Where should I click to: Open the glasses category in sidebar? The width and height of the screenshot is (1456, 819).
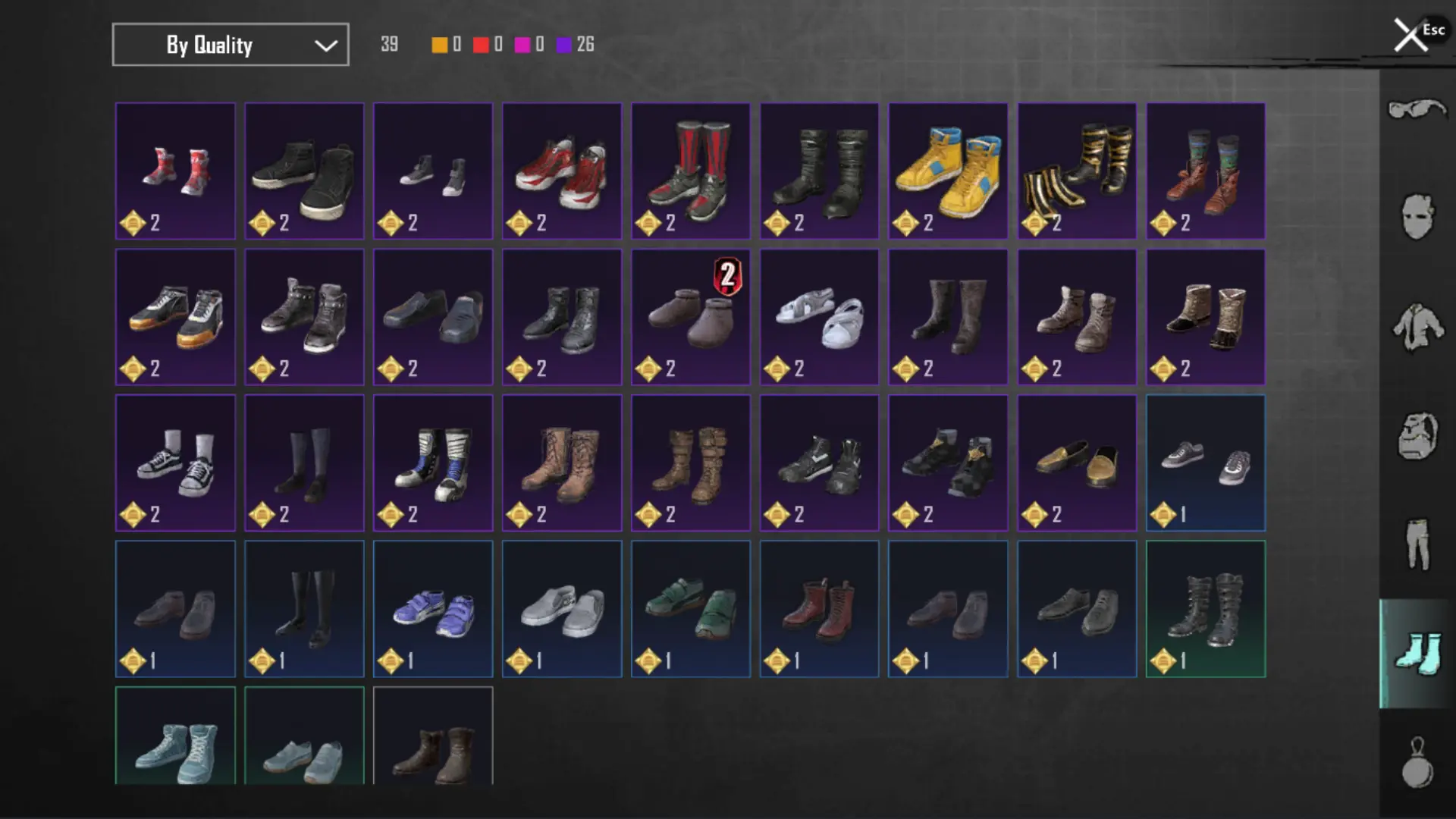(x=1417, y=111)
